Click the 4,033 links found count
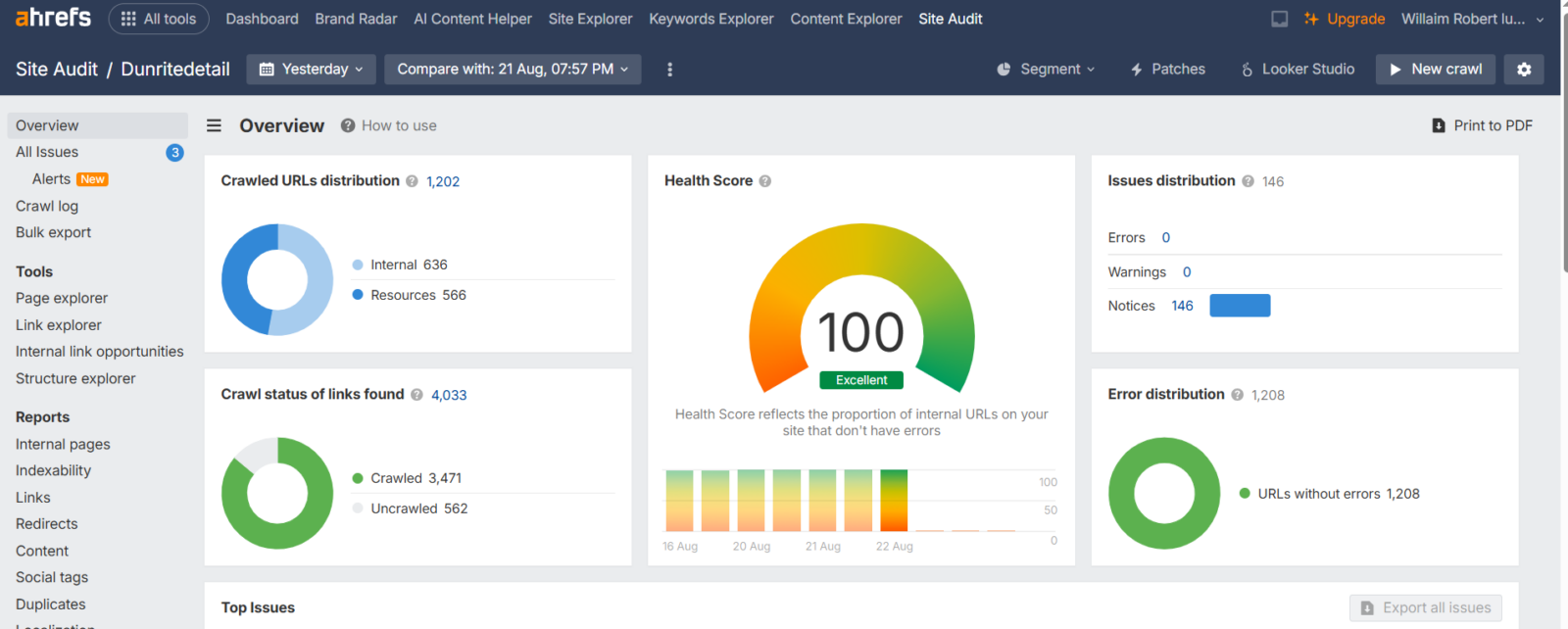Screen dimensions: 1568x629 [x=449, y=395]
